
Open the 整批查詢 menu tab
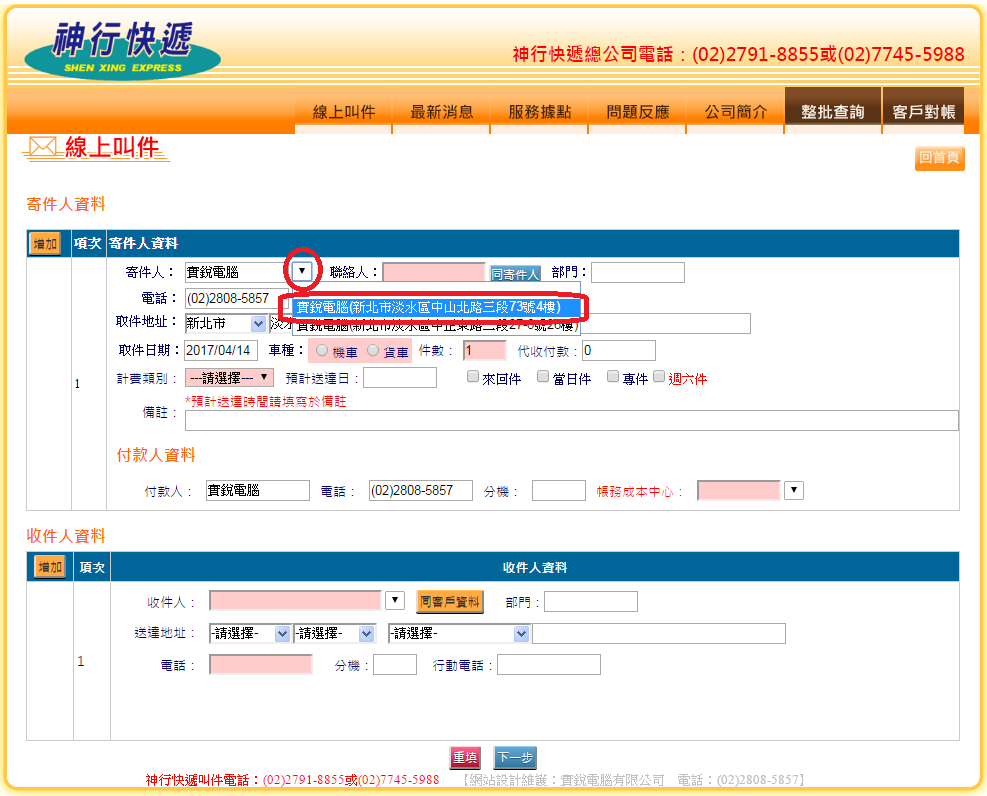pyautogui.click(x=832, y=112)
